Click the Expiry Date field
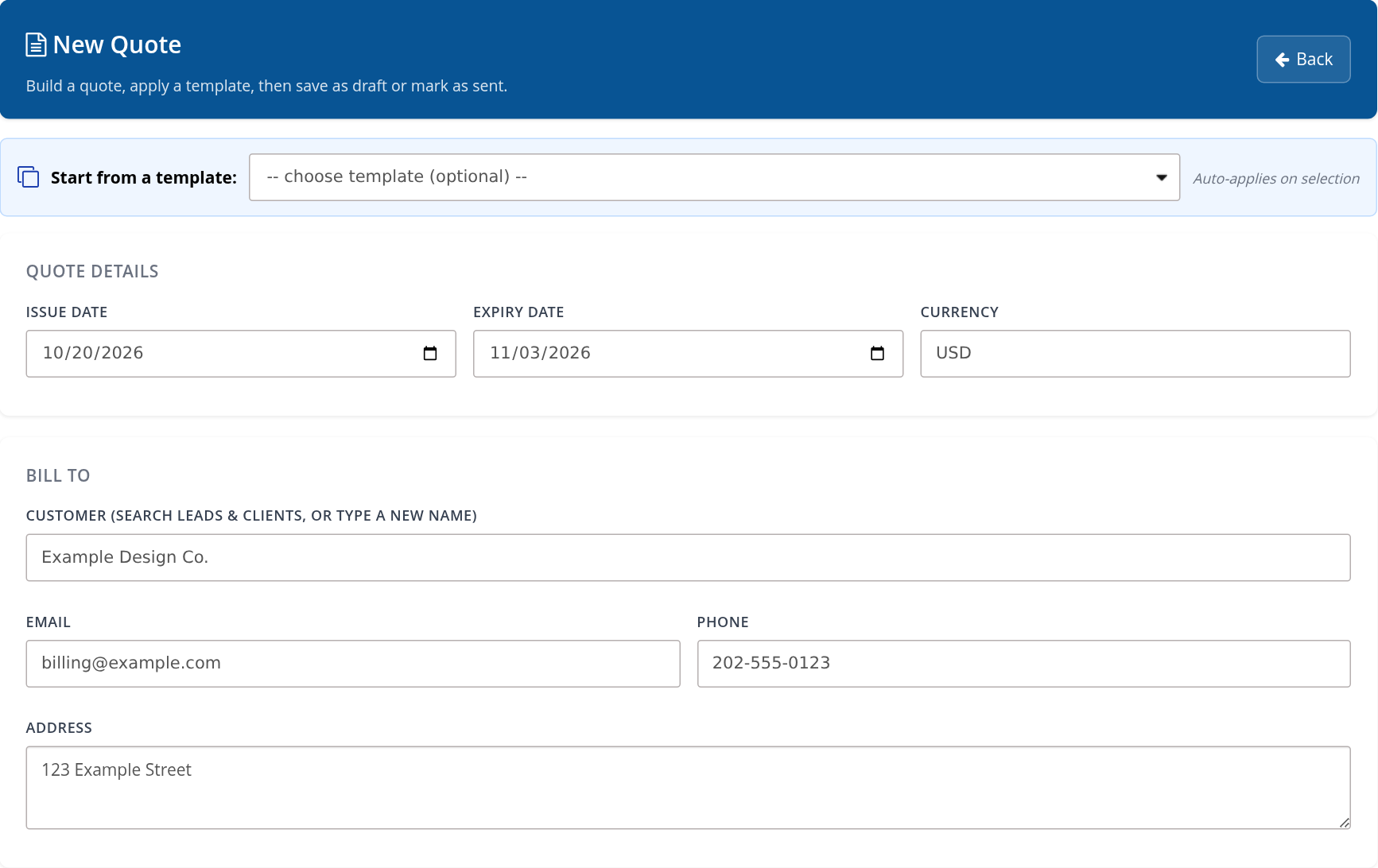Viewport: 1378px width, 868px height. 688,354
